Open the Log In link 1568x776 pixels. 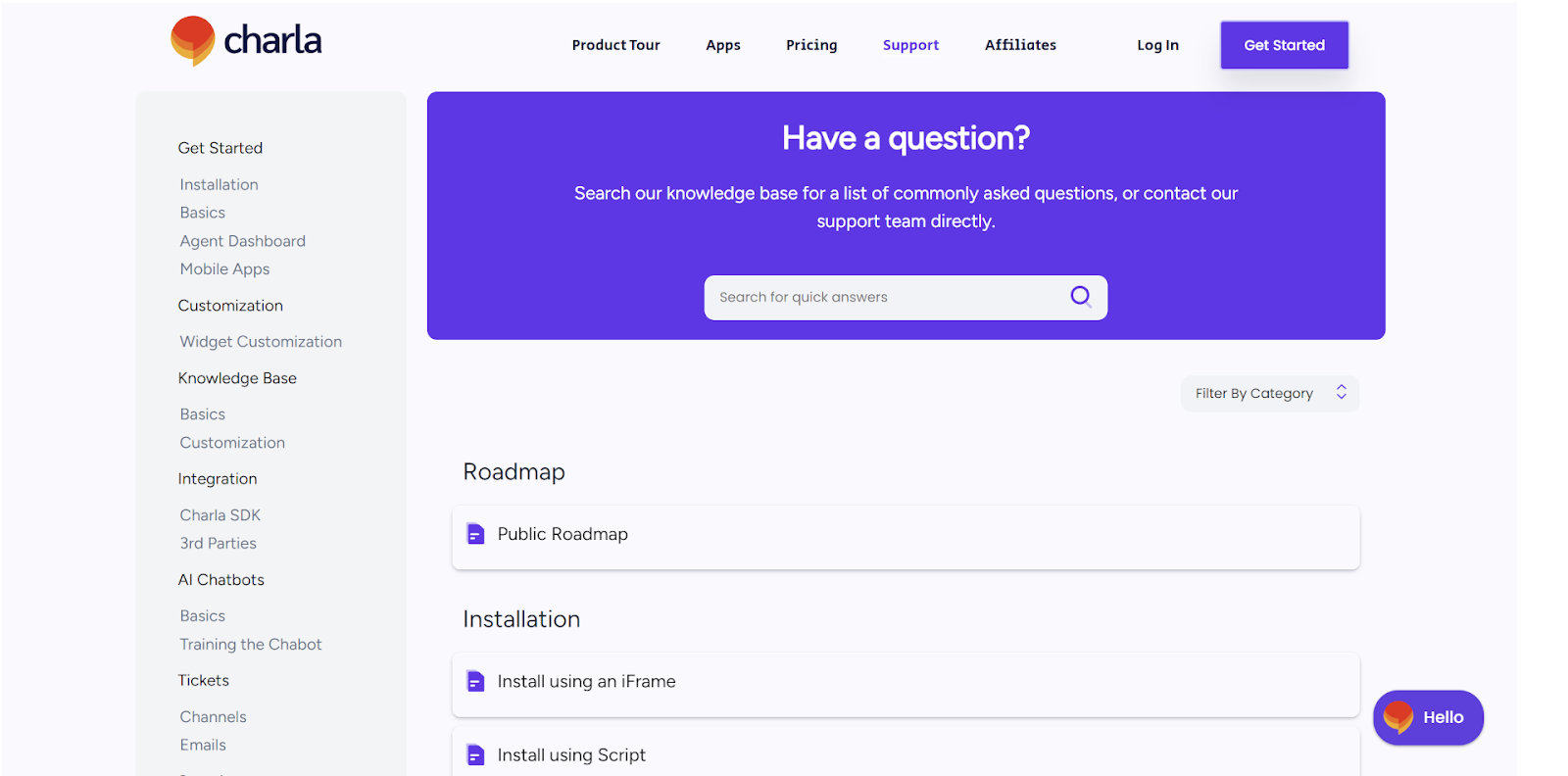[1157, 44]
